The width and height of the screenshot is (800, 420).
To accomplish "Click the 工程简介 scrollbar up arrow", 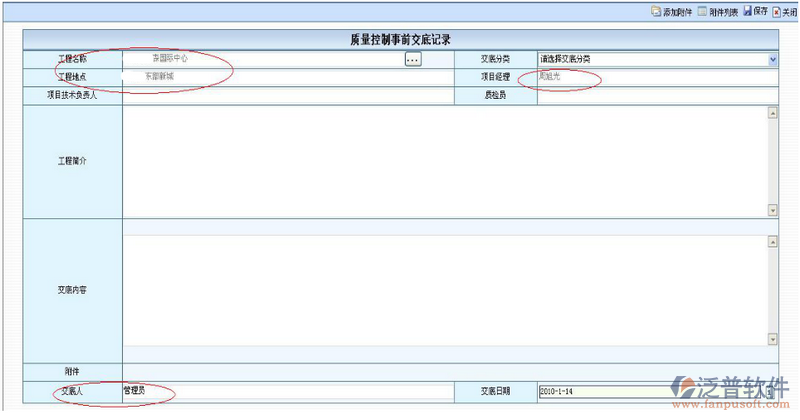I will pos(772,113).
